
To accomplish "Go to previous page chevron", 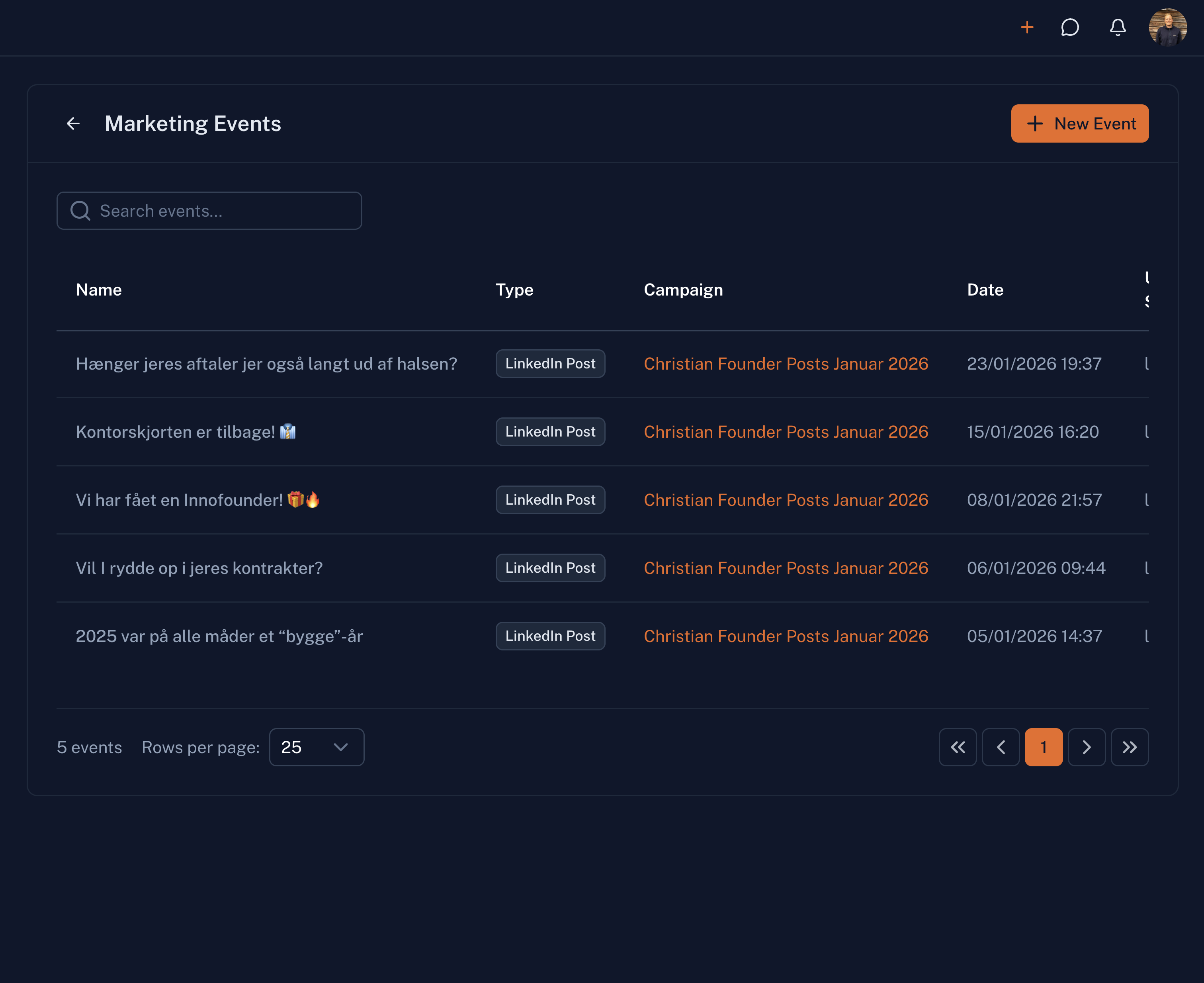I will [x=1001, y=748].
